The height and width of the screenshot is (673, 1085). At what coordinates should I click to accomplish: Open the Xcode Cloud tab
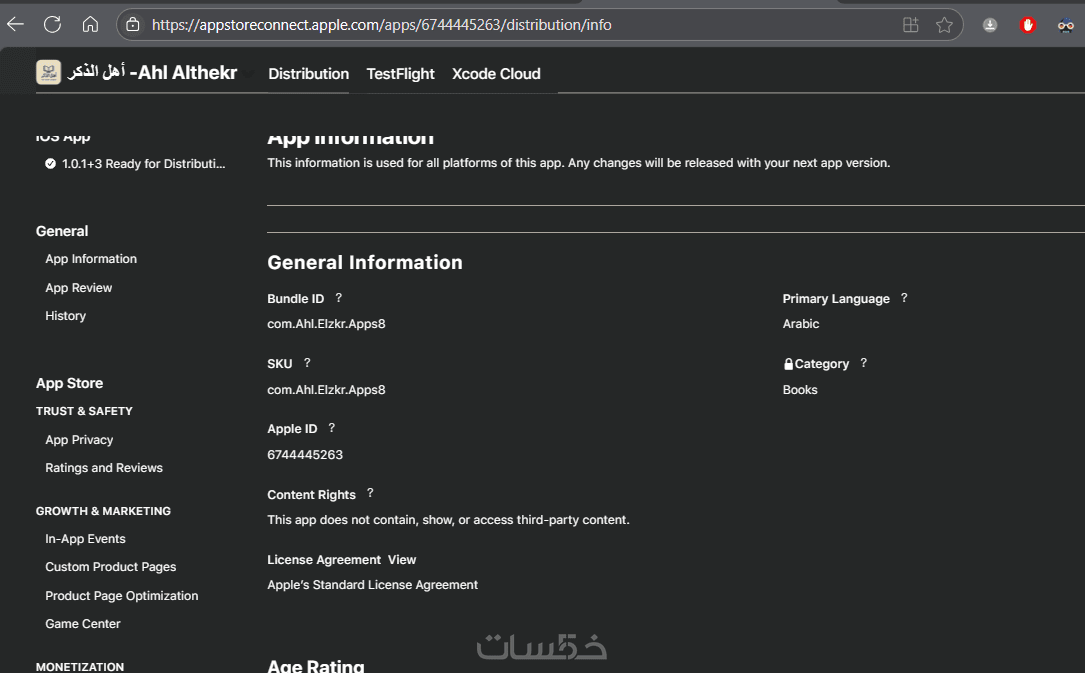tap(496, 74)
